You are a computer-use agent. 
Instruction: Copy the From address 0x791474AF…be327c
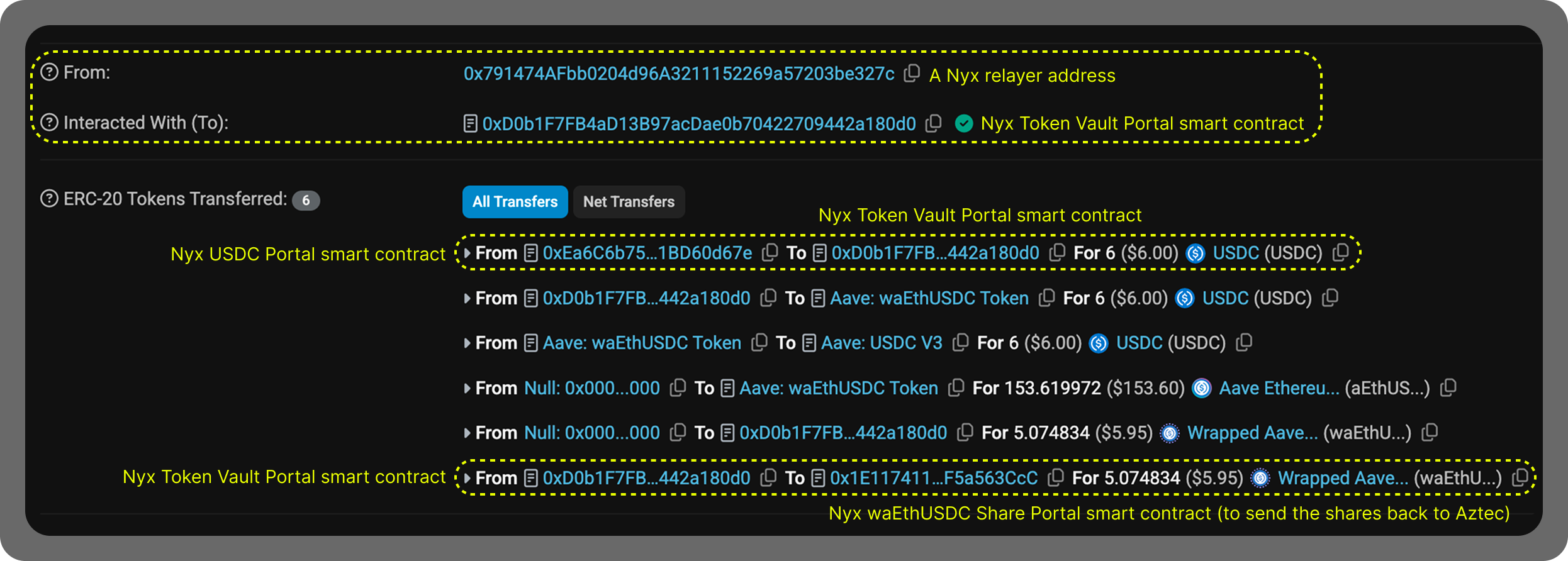coord(912,74)
